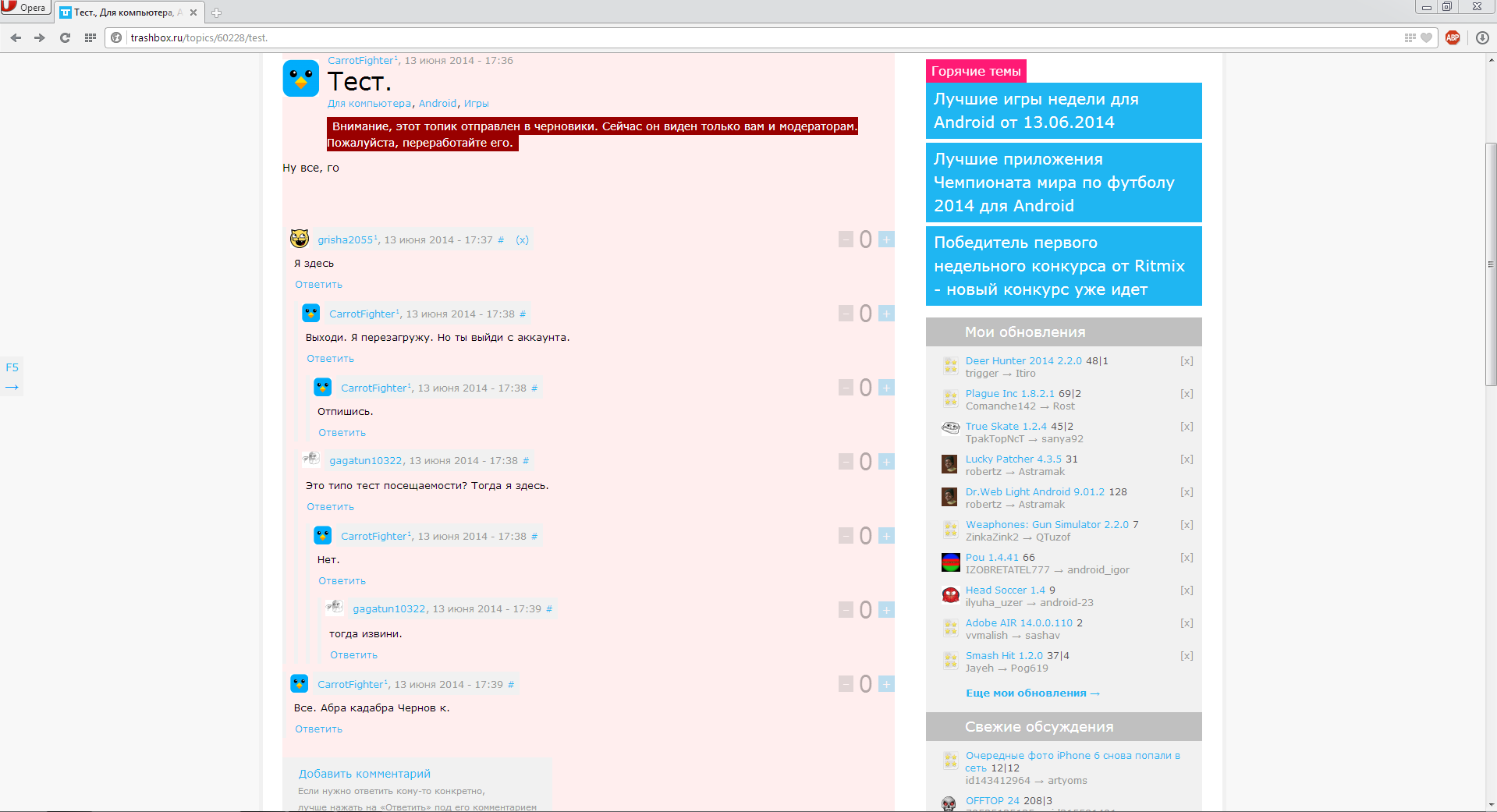
Task: Upvote comment 'Все. Абра кадабра Чернов к.'
Action: tap(886, 684)
